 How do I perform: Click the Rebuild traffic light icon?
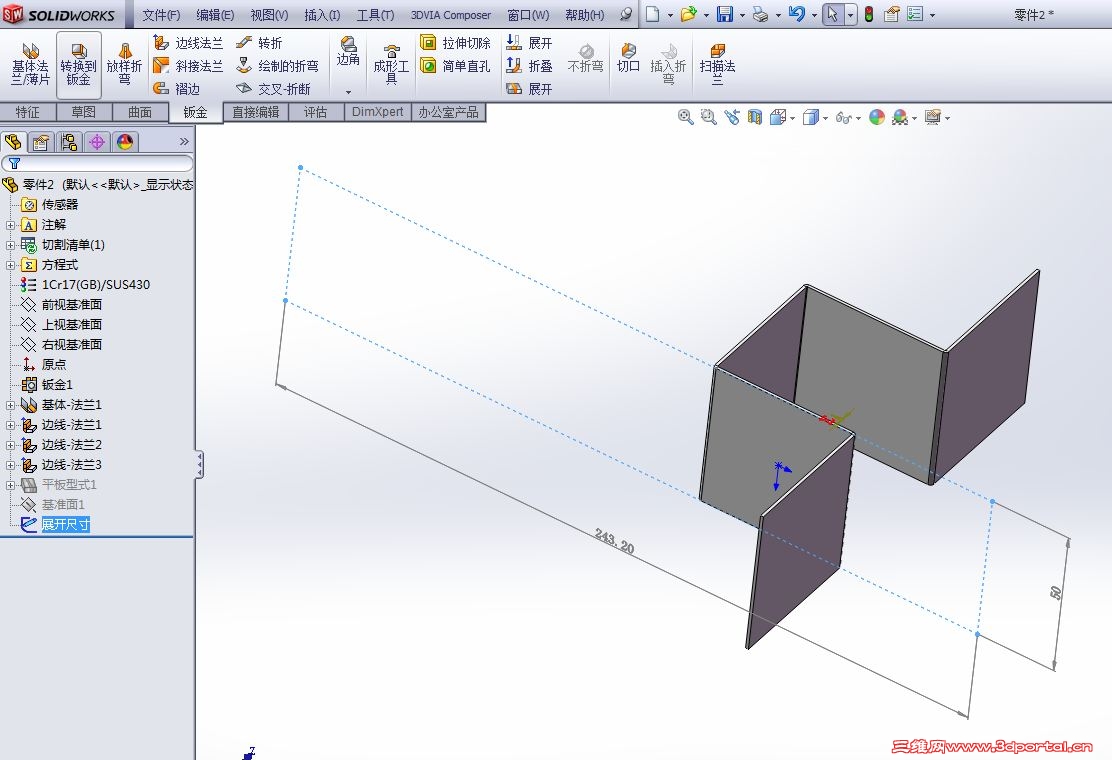(869, 14)
